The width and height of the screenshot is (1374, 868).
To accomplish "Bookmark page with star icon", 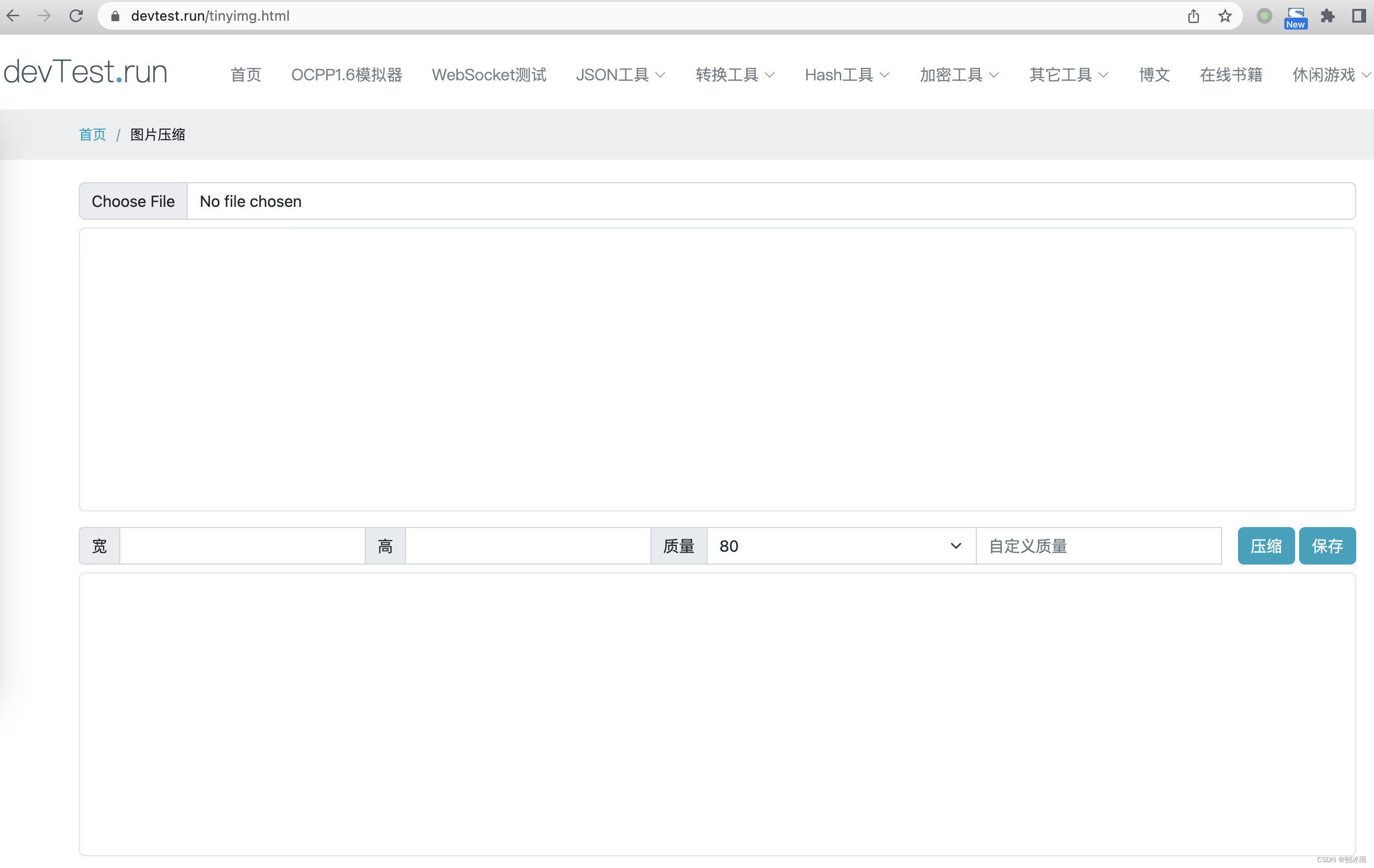I will tap(1225, 16).
